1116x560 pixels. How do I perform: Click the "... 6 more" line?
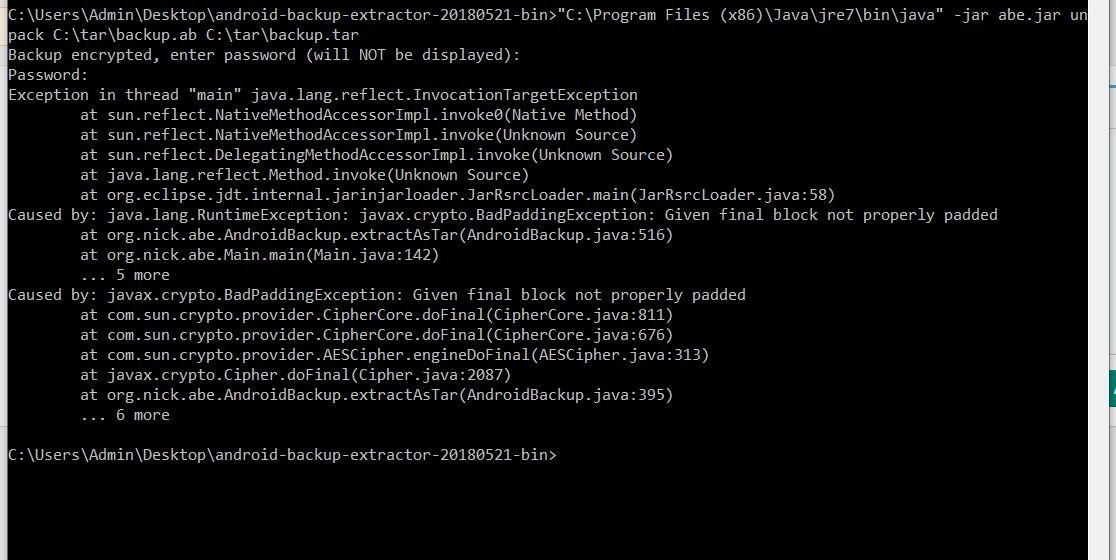coord(125,415)
